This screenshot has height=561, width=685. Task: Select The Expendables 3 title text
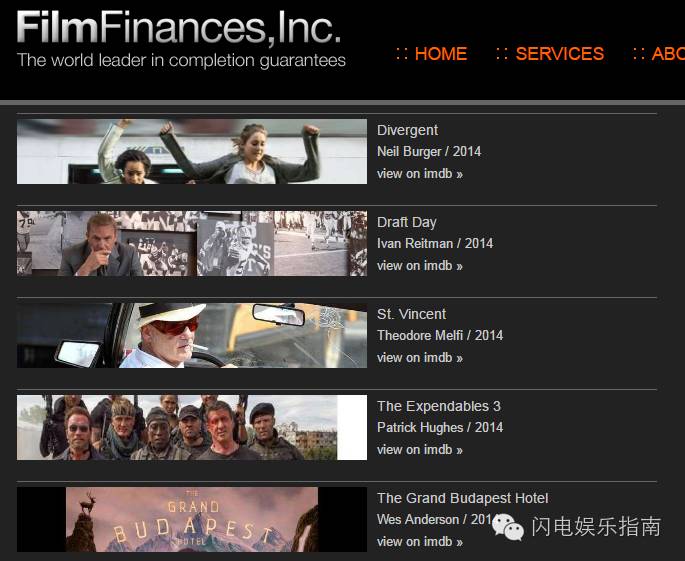[x=439, y=406]
